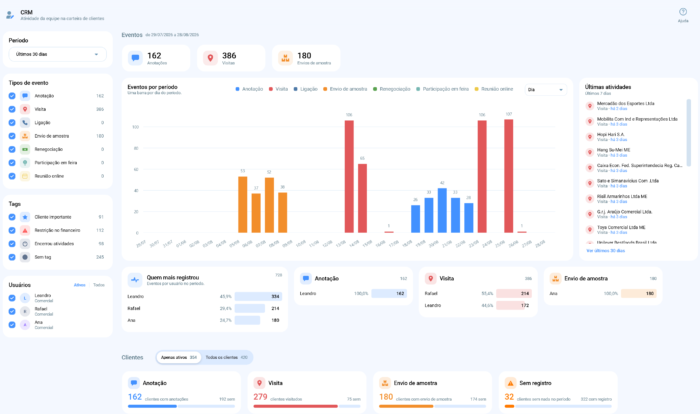Click the Renegociação icon in filter list

(x=25, y=149)
